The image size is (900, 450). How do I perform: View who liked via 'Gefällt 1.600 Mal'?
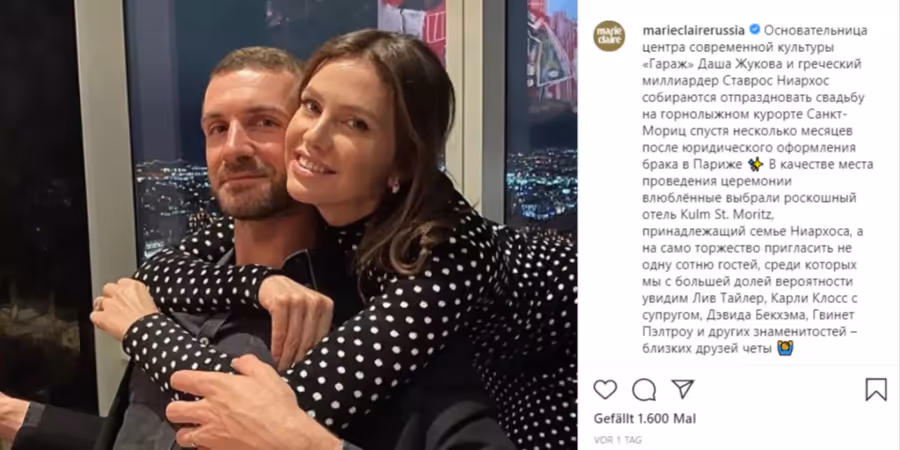tap(645, 419)
